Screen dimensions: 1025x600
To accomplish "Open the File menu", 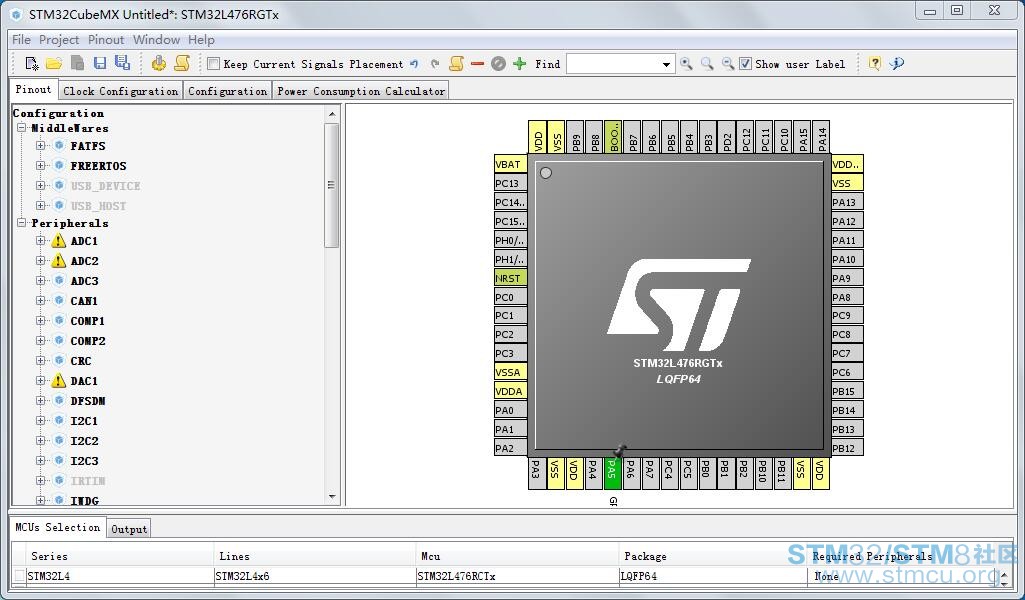I will tap(21, 39).
